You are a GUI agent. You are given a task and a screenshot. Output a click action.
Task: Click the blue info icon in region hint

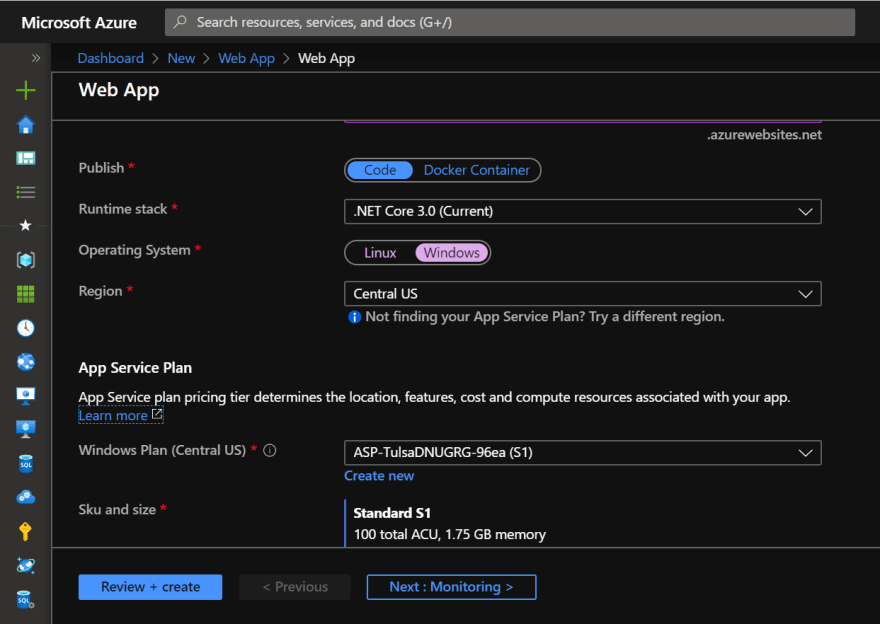pyautogui.click(x=354, y=317)
